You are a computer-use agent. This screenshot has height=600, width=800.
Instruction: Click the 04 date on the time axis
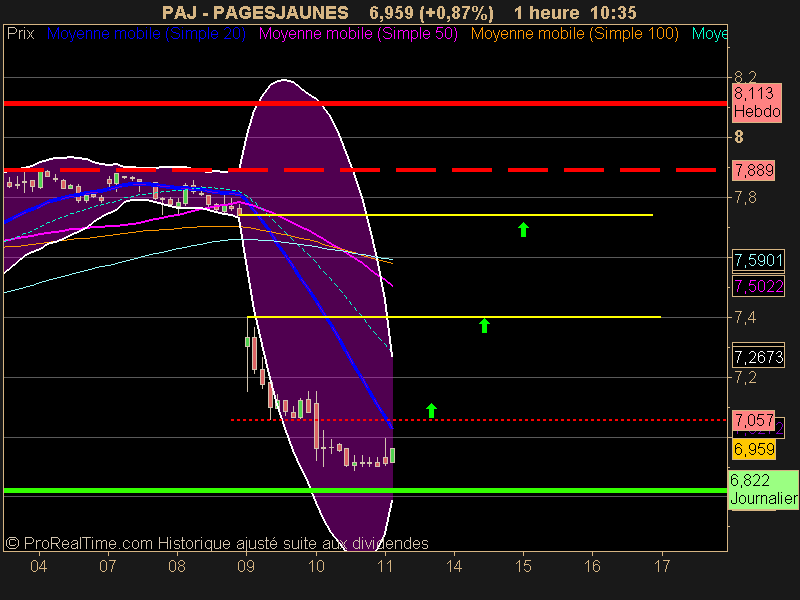coord(39,566)
